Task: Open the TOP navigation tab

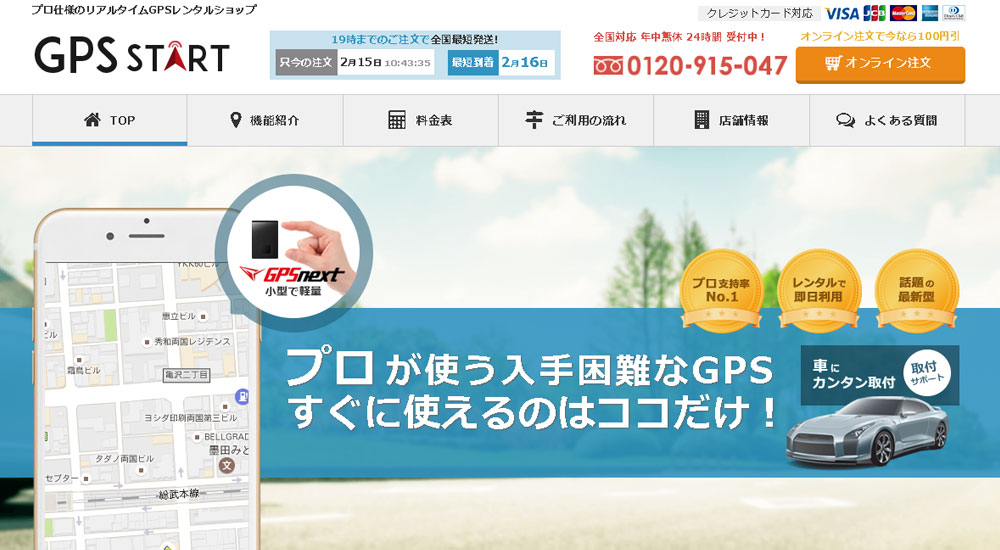Action: click(x=110, y=120)
